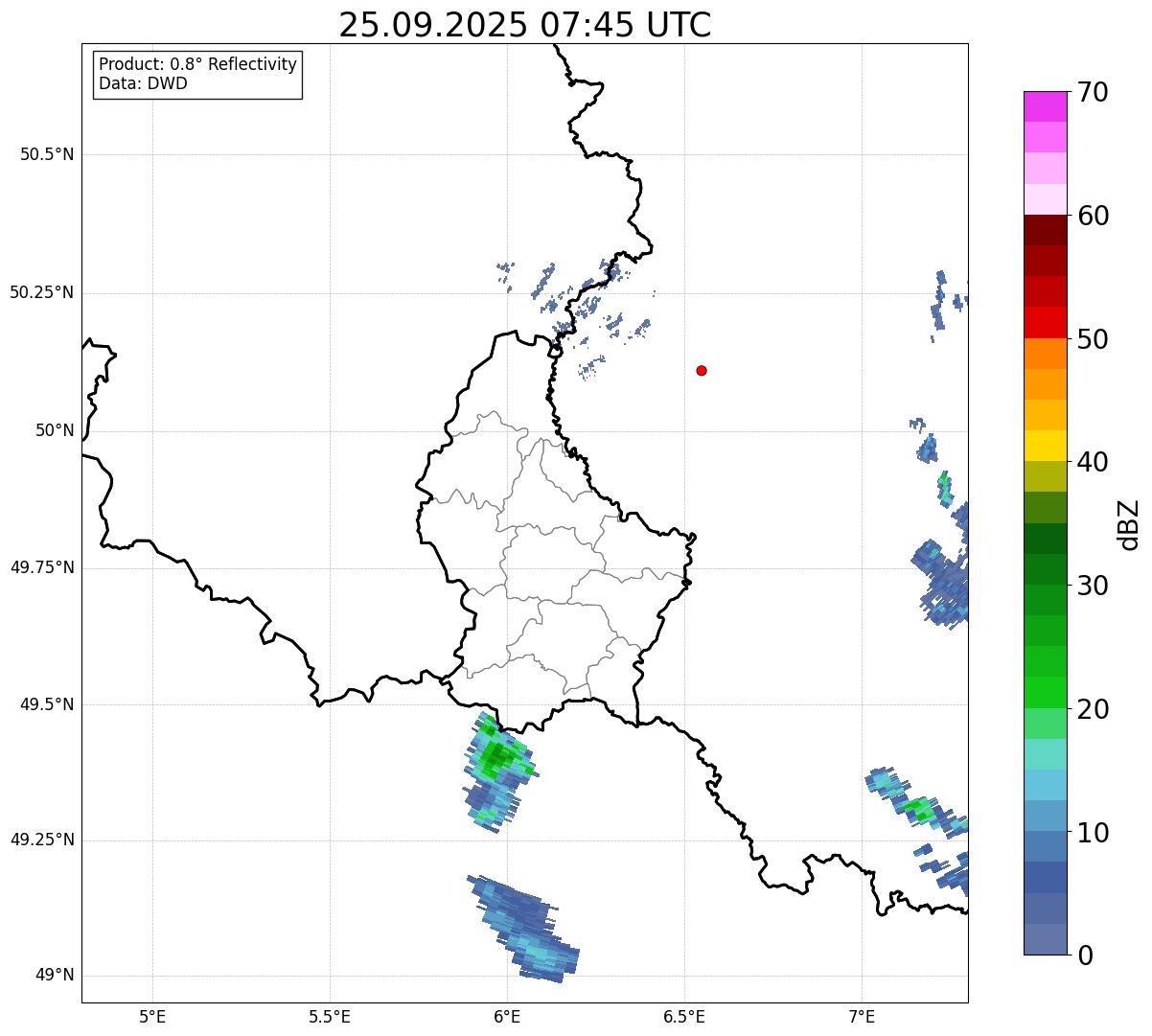Click the 7°E longitude label
Viewport: 1152px width, 1036px height.
(862, 1016)
